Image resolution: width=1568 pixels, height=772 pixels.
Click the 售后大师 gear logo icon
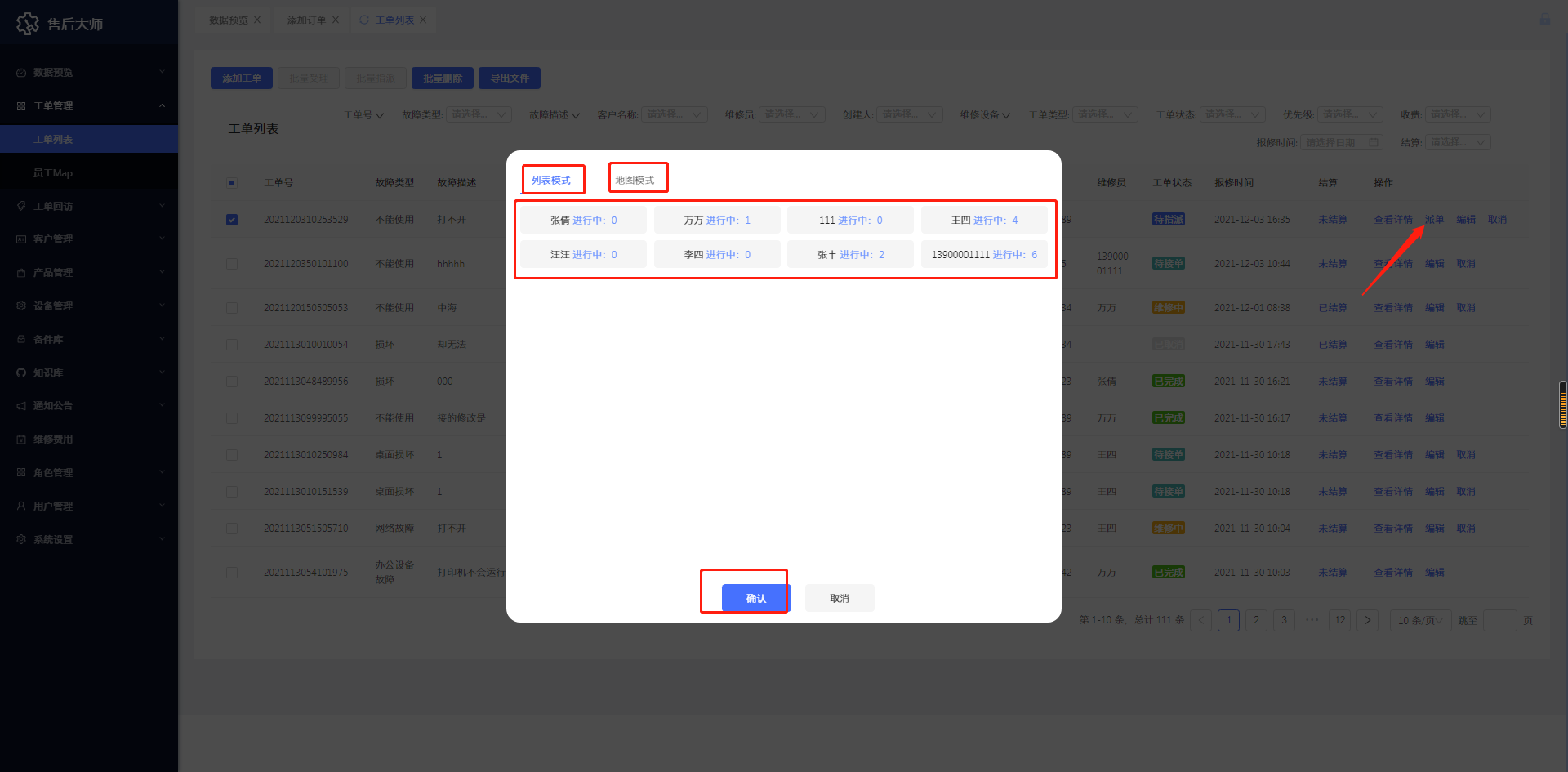(x=28, y=24)
